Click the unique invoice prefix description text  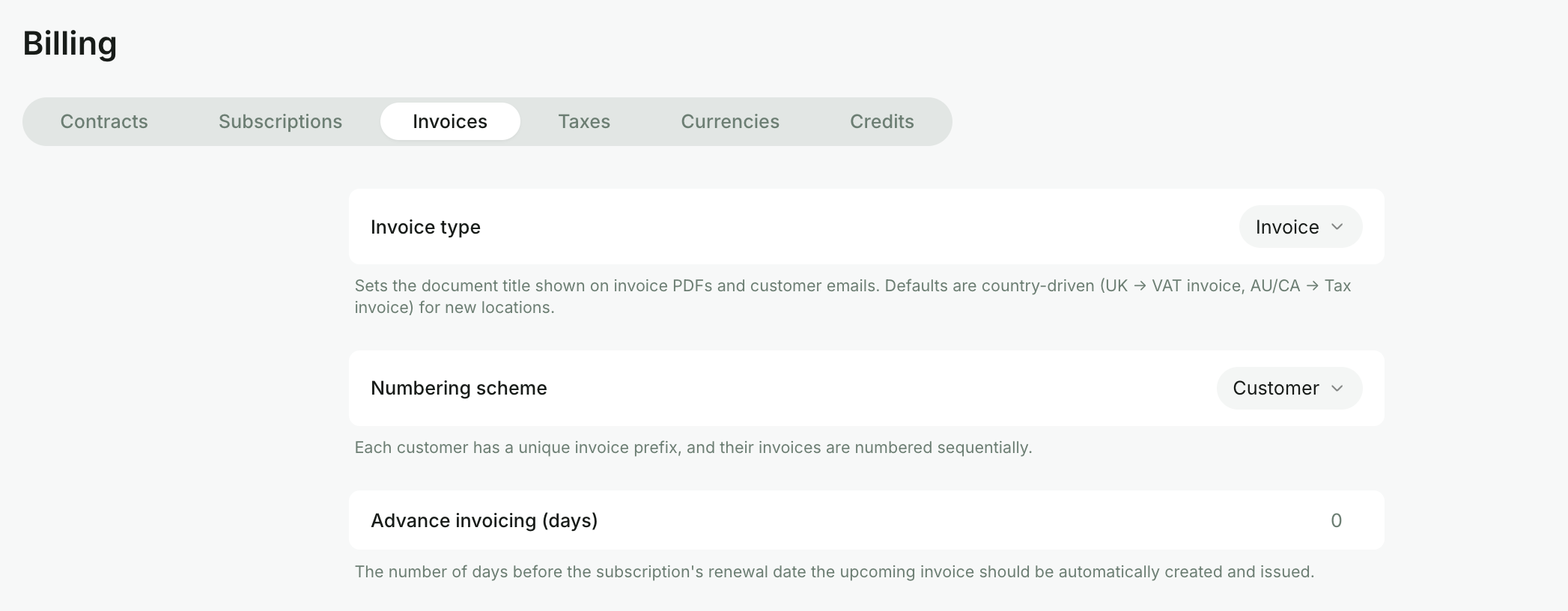(x=693, y=447)
